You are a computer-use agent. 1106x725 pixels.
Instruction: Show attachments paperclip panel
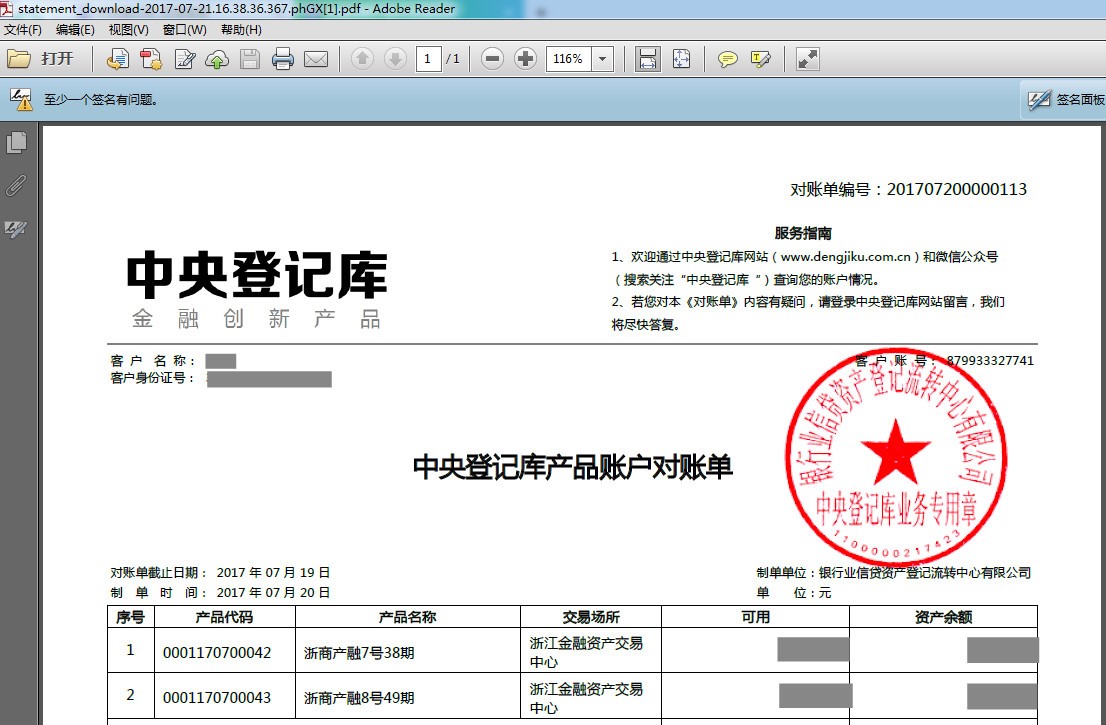16,186
